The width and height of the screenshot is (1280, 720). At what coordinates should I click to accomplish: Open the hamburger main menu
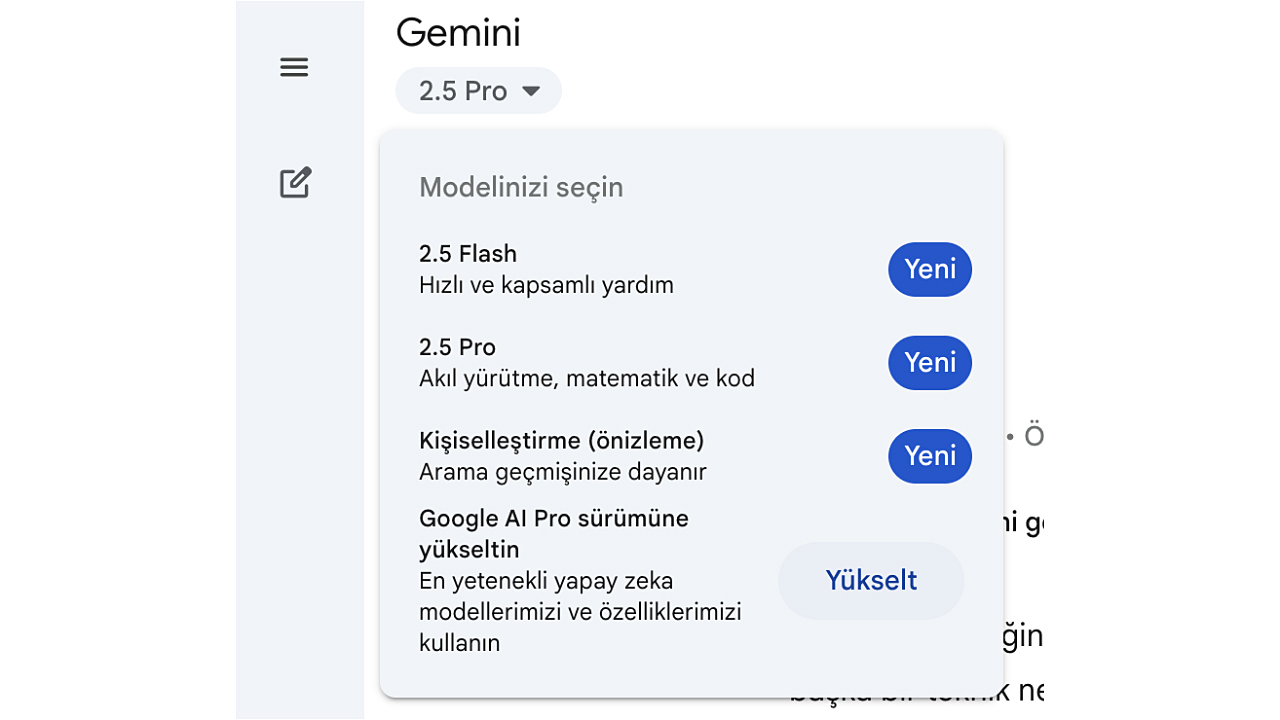point(294,67)
